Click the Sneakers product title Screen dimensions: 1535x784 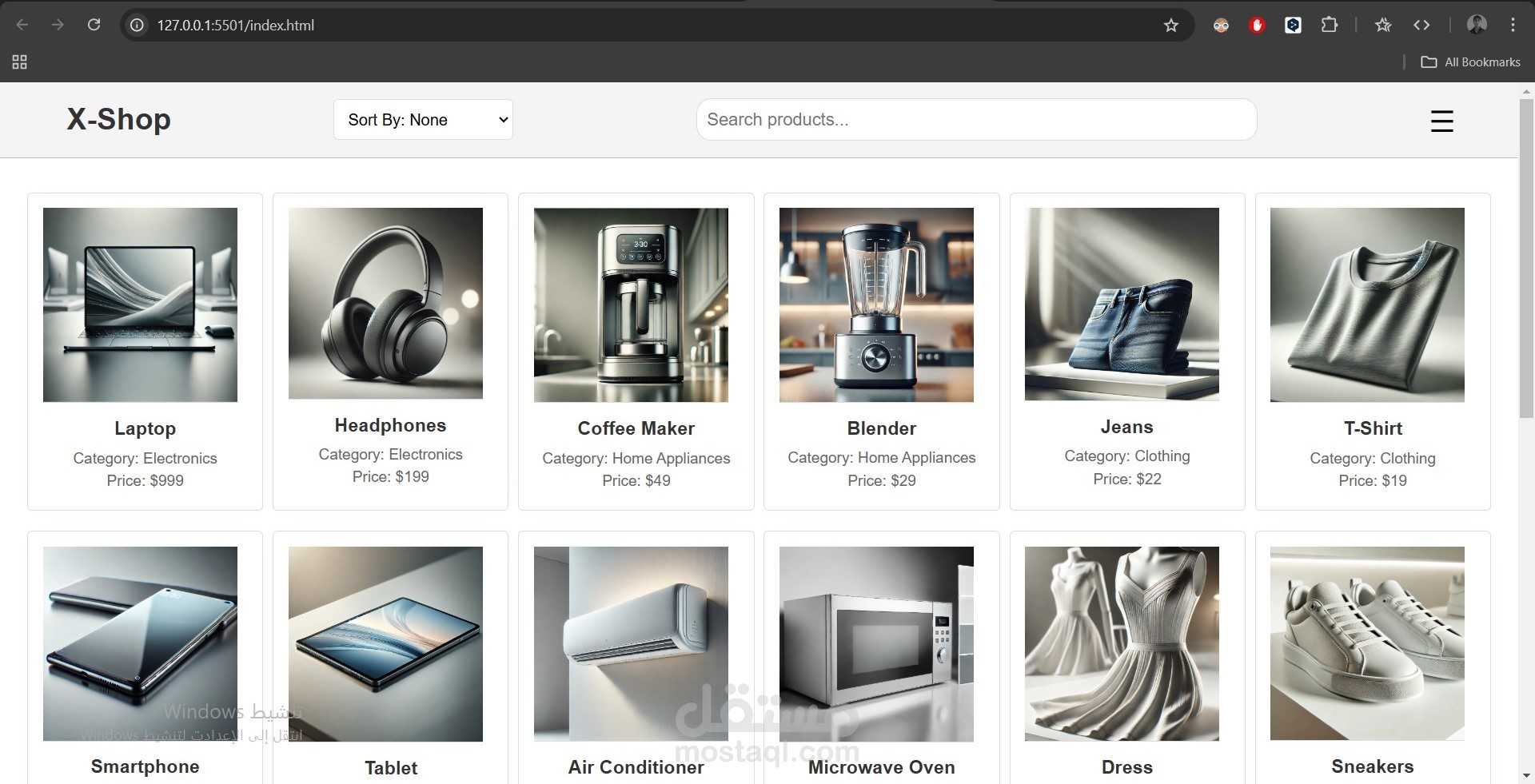pyautogui.click(x=1372, y=766)
